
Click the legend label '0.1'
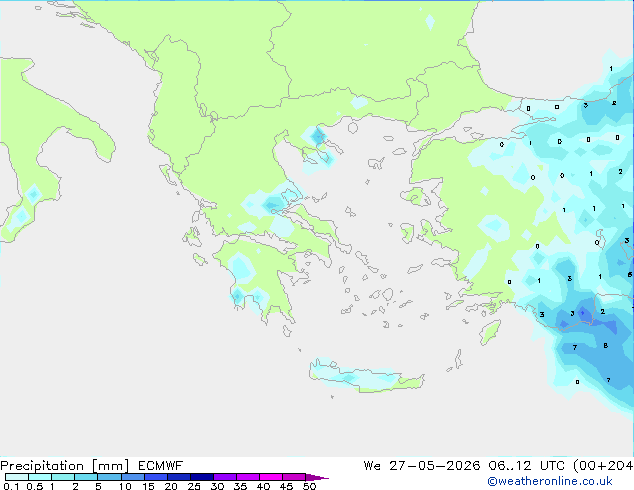[x=11, y=486]
